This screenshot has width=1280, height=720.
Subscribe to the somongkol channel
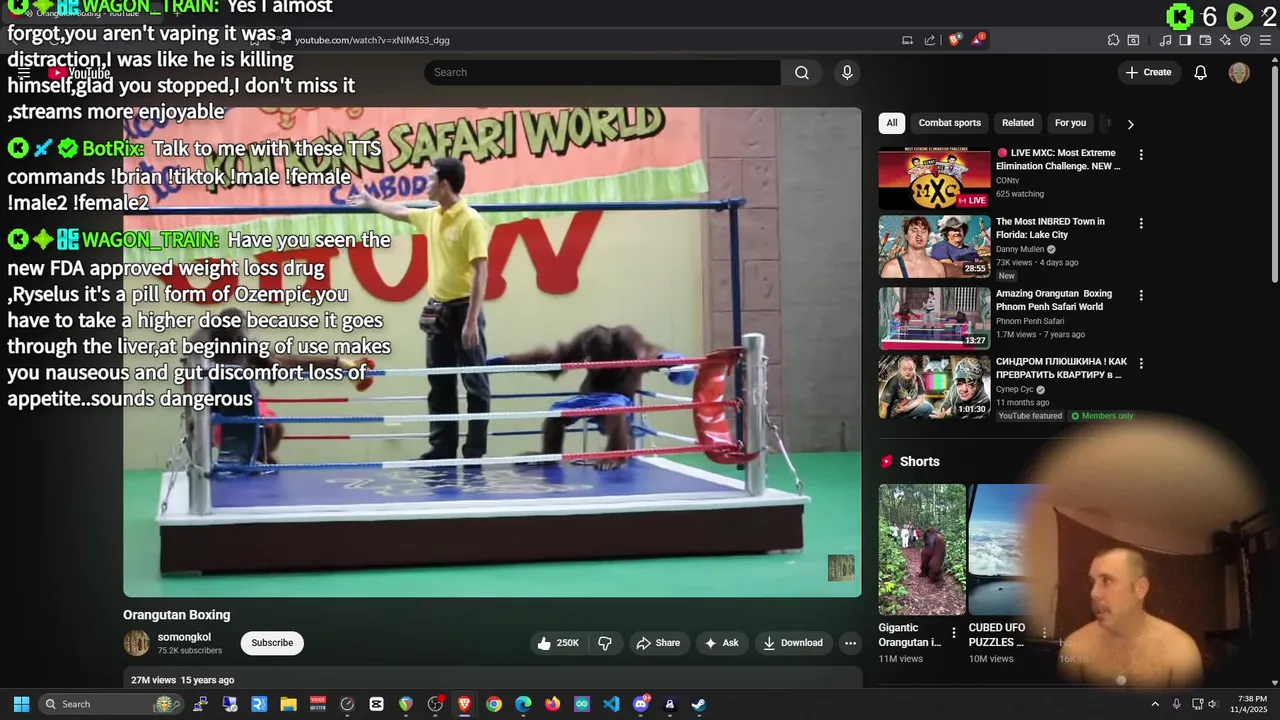coord(272,643)
